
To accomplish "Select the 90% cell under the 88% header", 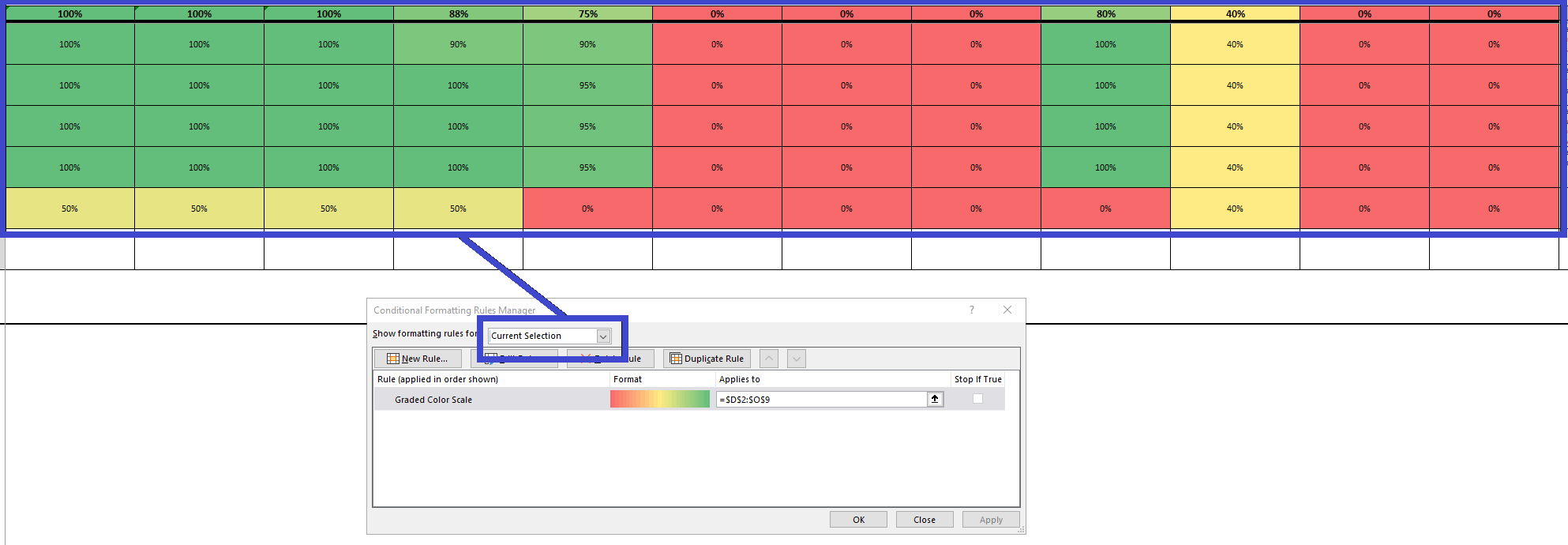I will click(x=459, y=44).
